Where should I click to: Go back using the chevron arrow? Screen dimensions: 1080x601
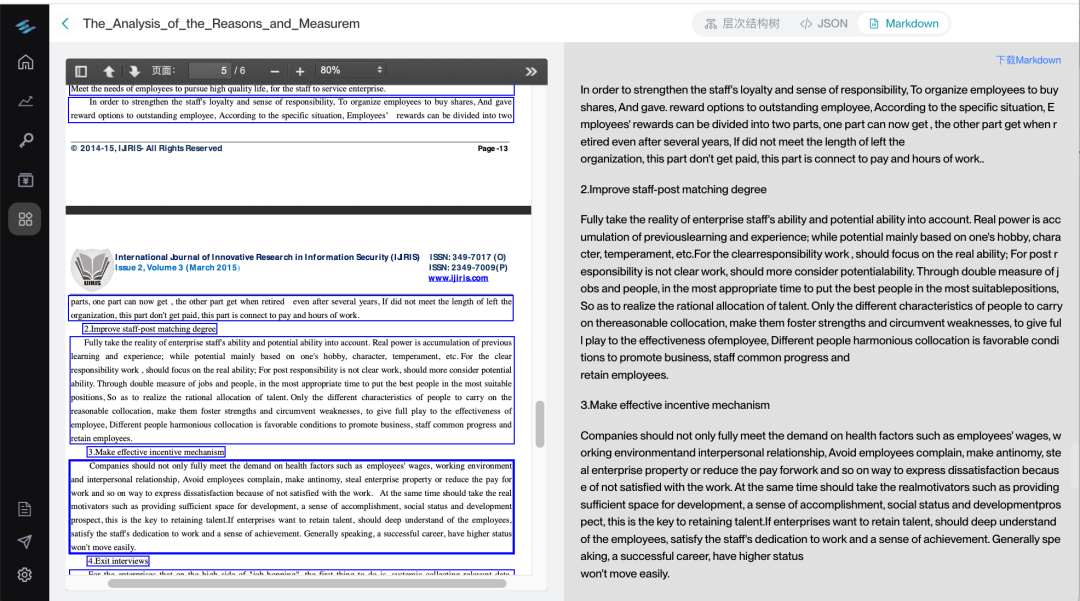click(65, 23)
